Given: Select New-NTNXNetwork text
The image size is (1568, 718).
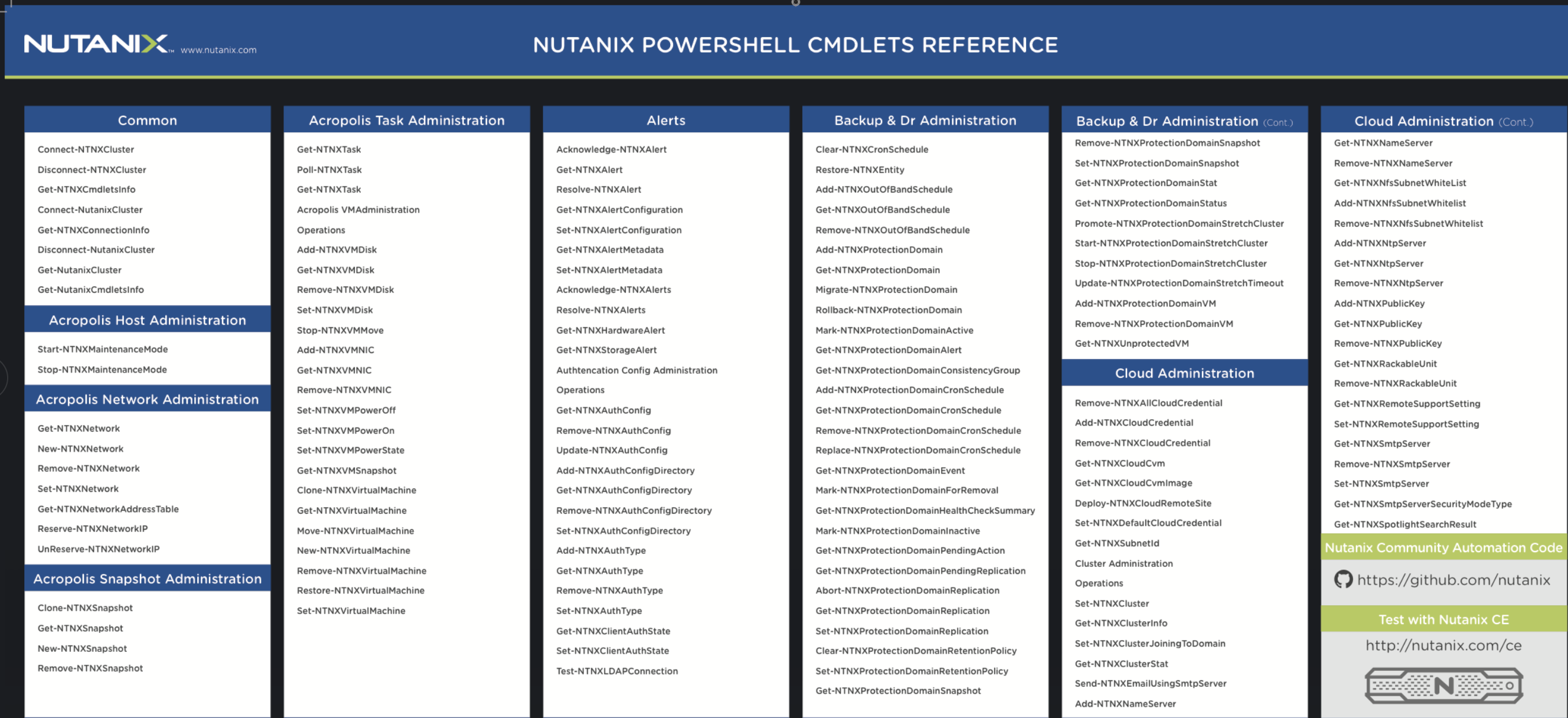Looking at the screenshot, I should [x=80, y=448].
